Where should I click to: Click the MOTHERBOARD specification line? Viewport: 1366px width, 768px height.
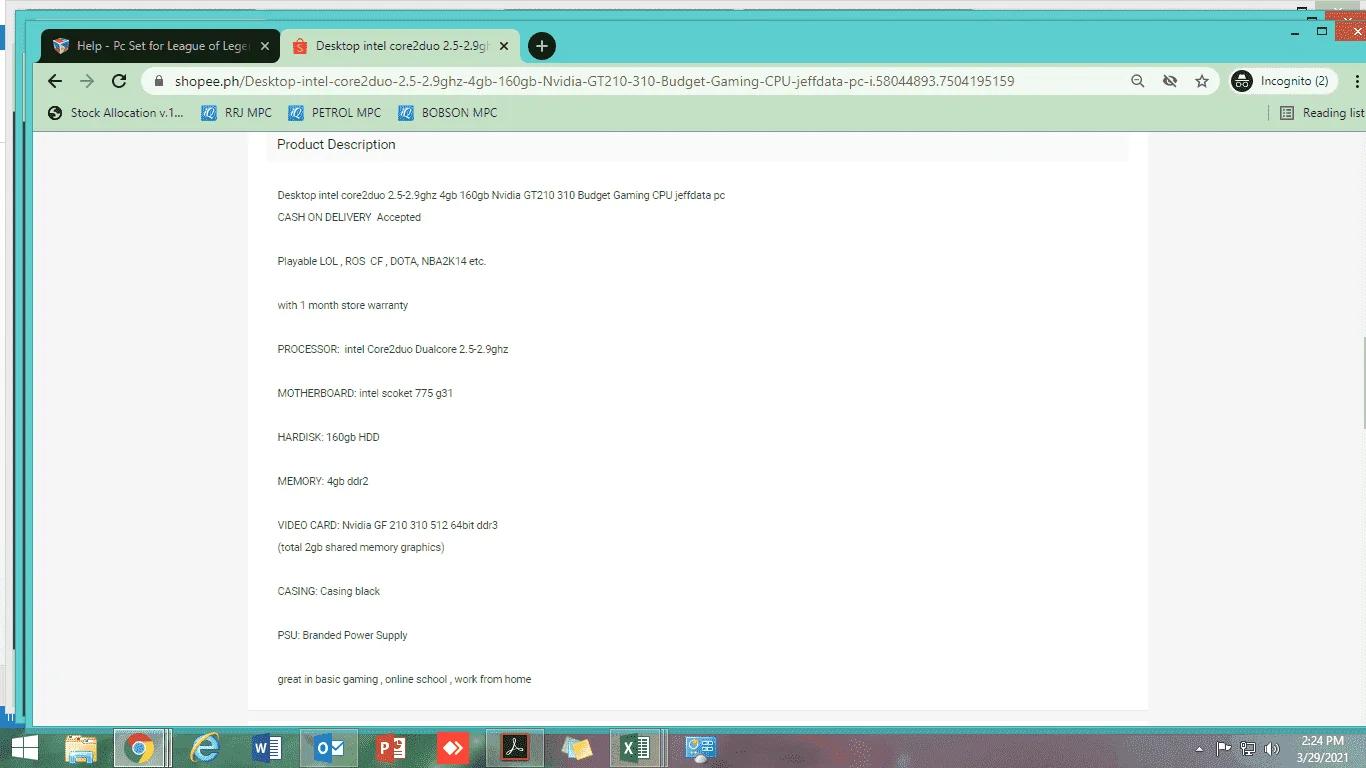coord(365,393)
